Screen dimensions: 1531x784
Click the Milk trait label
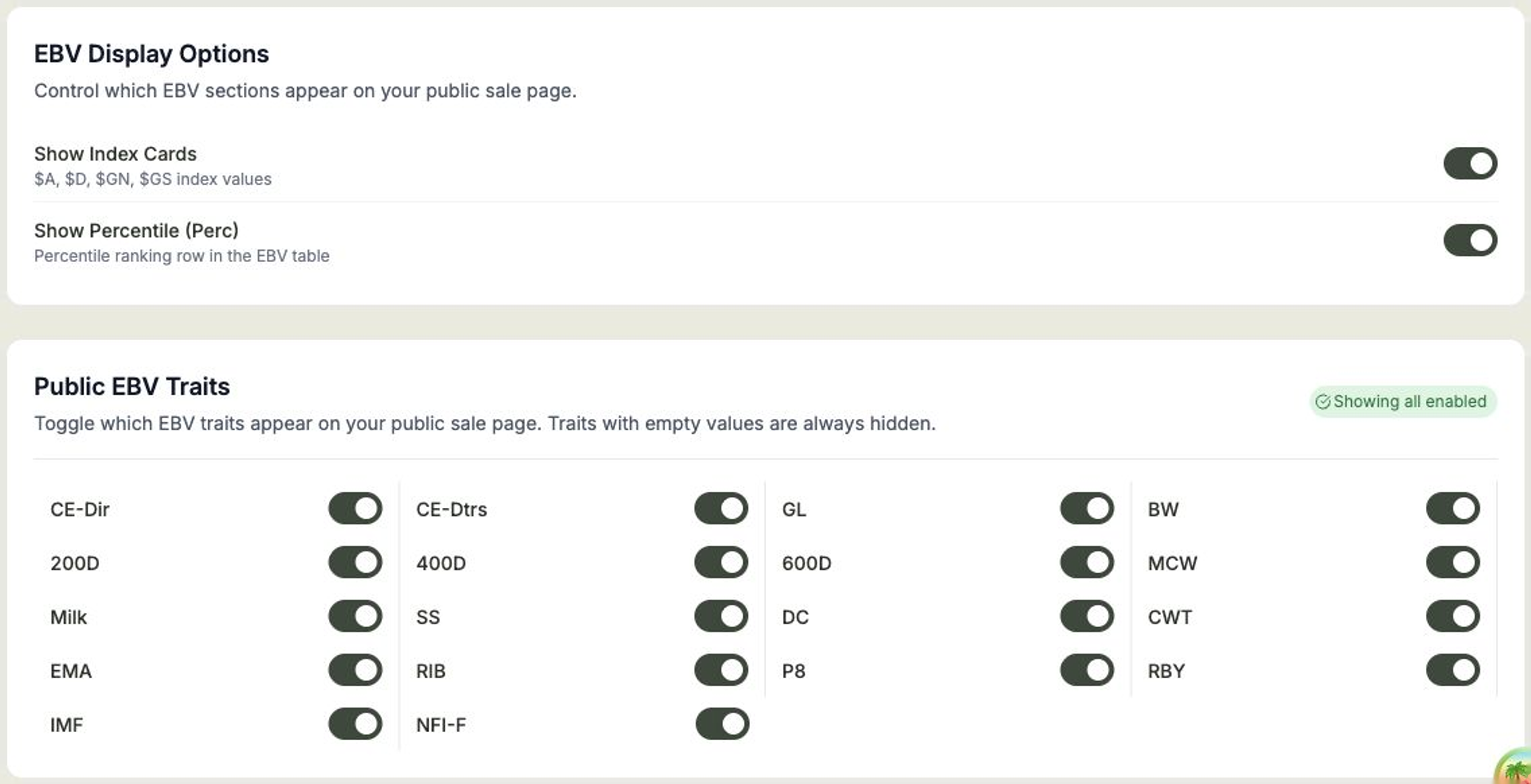[69, 617]
